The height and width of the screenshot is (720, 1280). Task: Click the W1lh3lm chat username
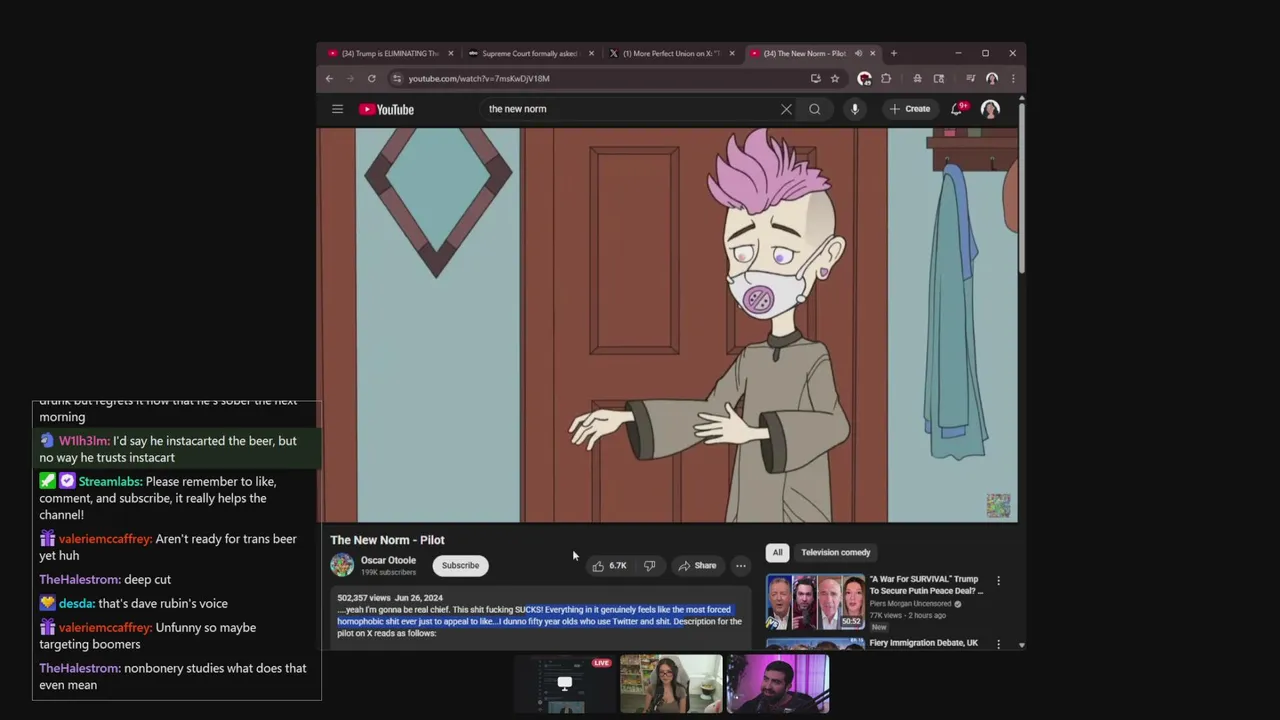click(84, 441)
